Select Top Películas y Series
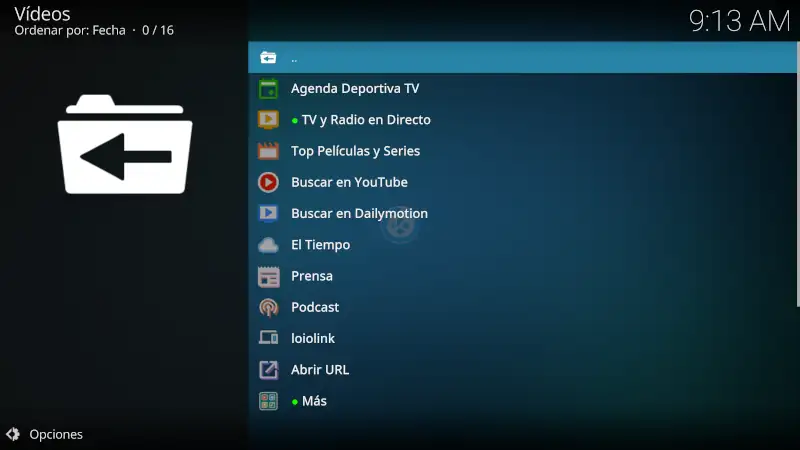 (522, 151)
